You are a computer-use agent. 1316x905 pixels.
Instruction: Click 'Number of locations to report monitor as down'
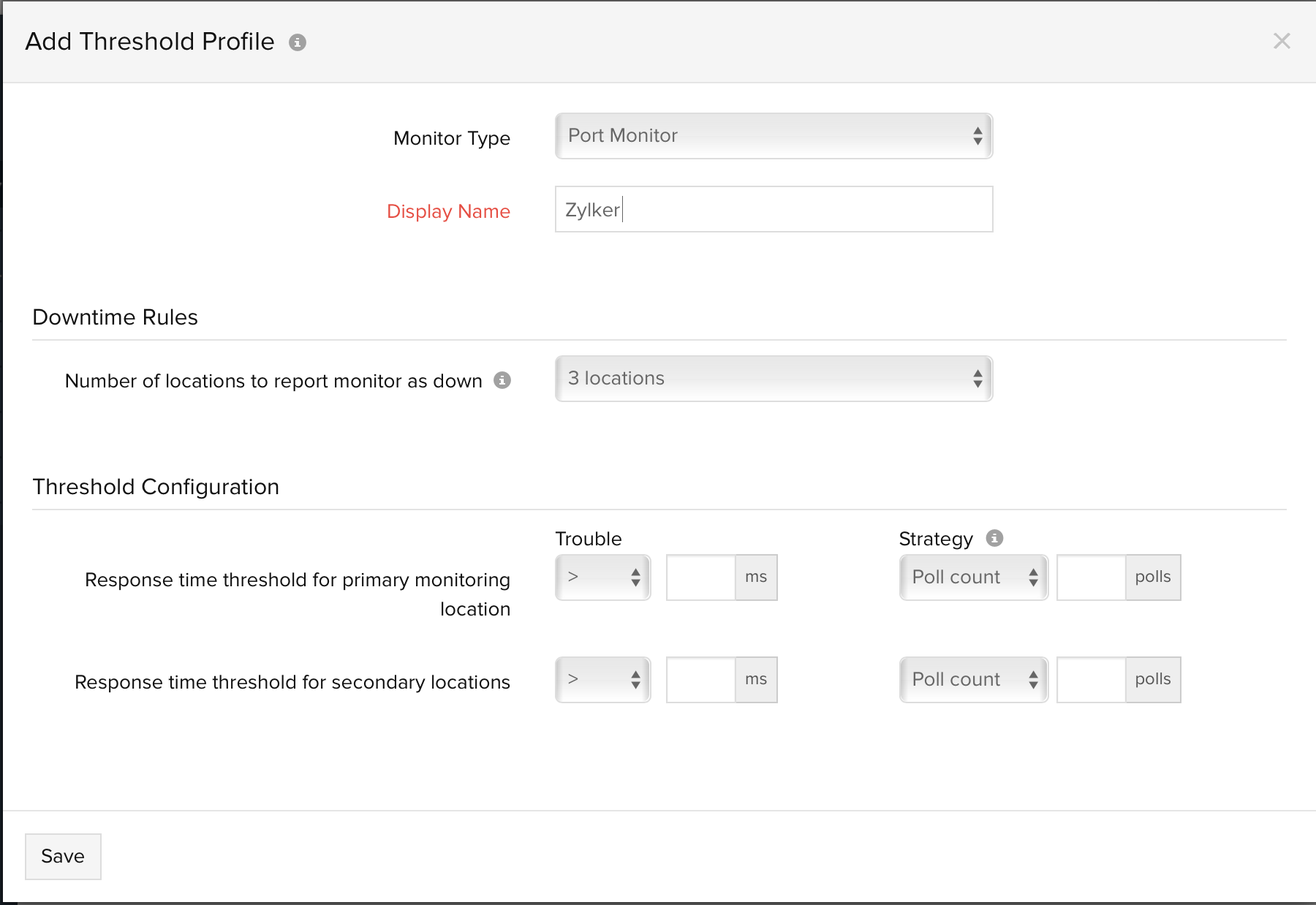point(273,381)
